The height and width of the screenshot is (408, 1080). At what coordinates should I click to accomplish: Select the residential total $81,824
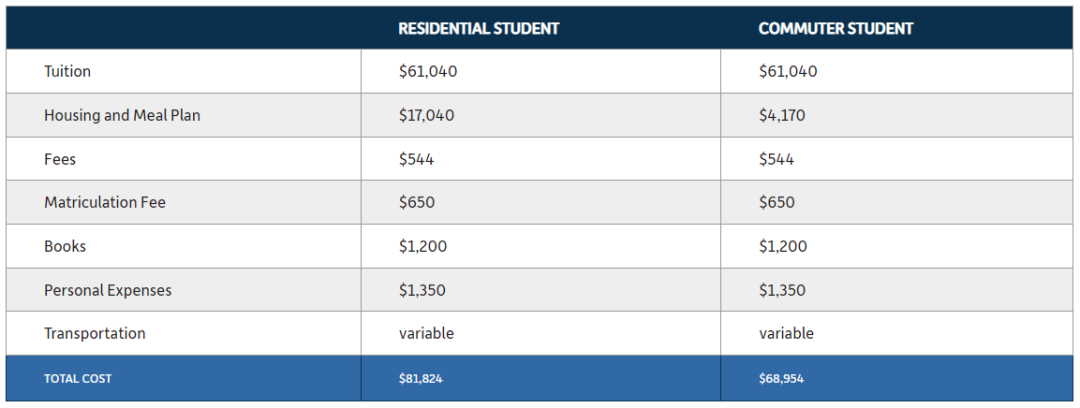pyautogui.click(x=420, y=378)
